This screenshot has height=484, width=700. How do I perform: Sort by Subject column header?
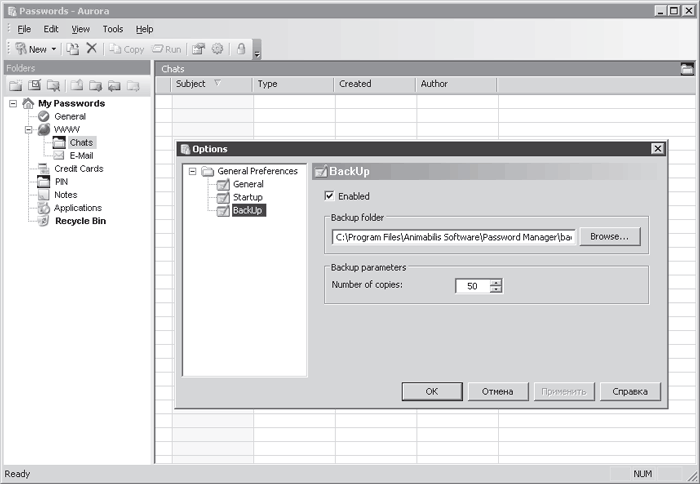212,84
